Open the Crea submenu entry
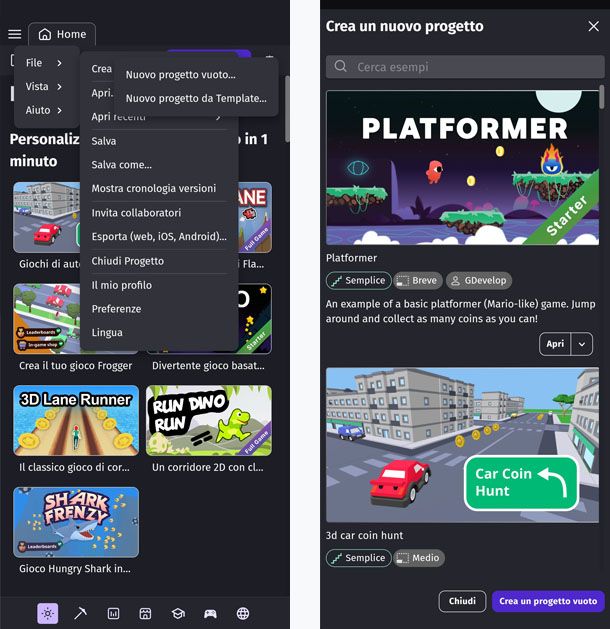The height and width of the screenshot is (629, 610). tap(101, 69)
